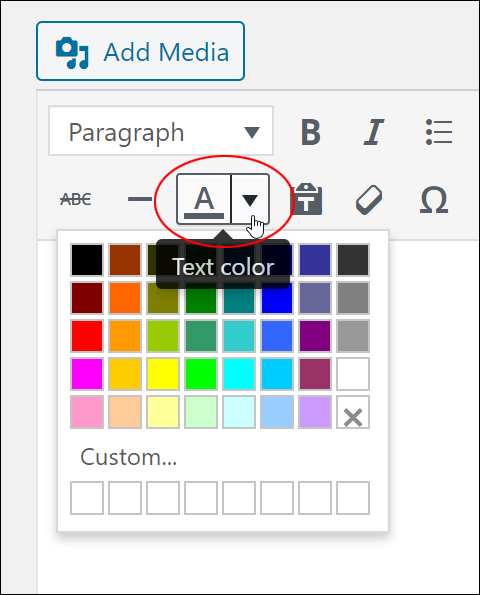Screen dimensions: 480x595
Task: Toggle Italic formatting
Action: (374, 132)
